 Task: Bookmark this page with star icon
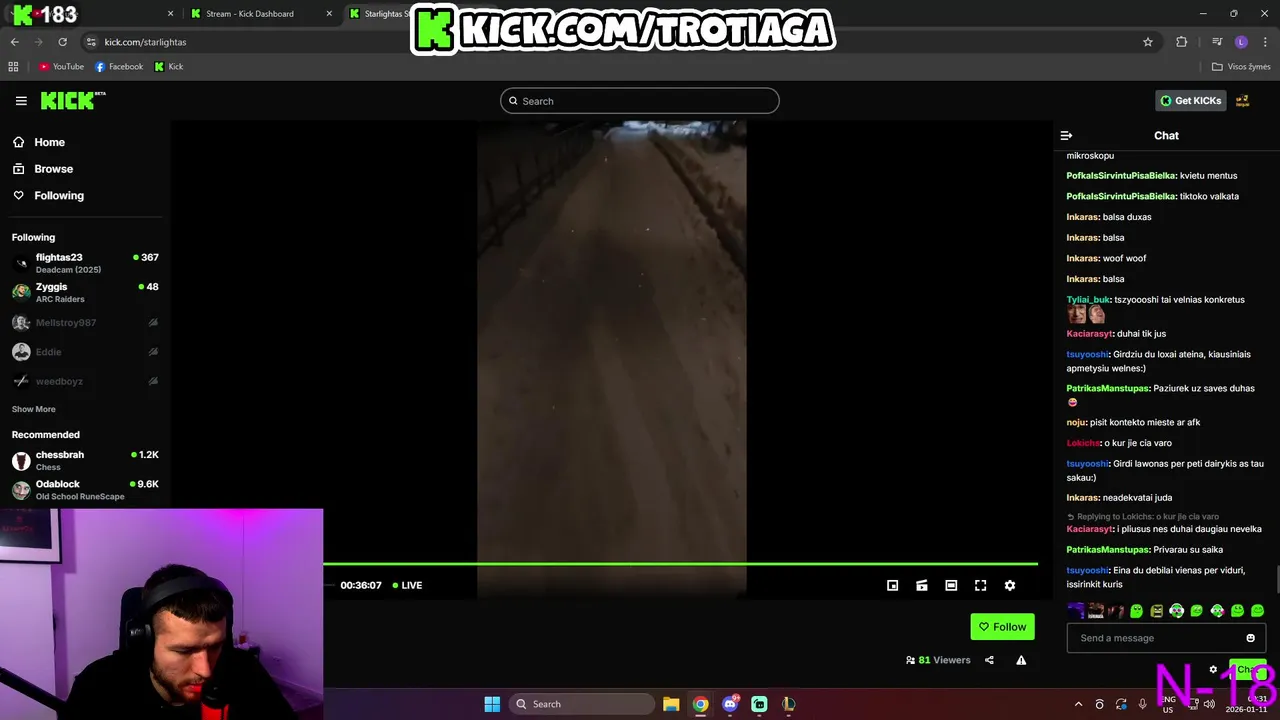pyautogui.click(x=1148, y=42)
